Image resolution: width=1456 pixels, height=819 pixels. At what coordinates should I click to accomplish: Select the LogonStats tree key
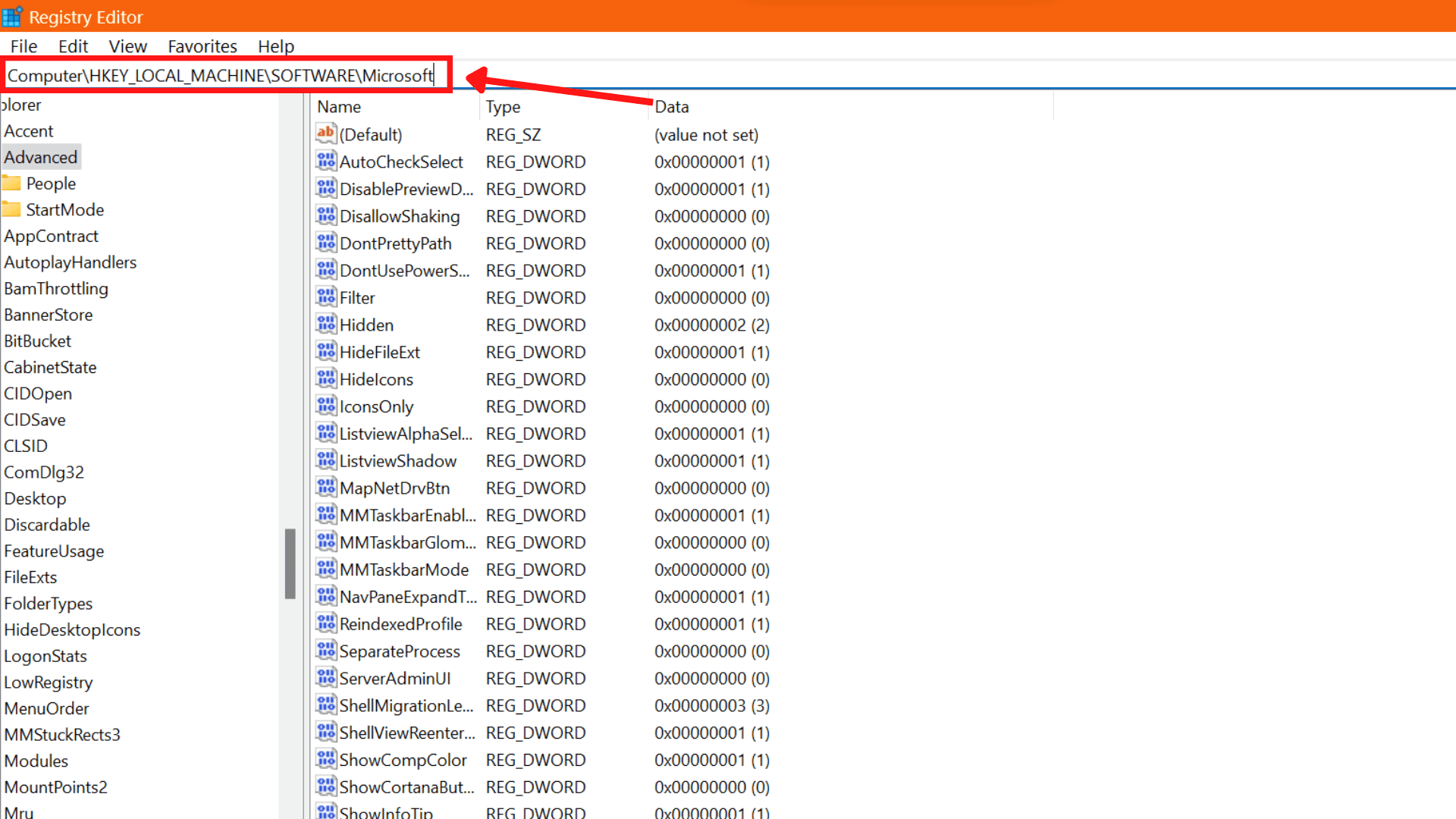tap(45, 656)
